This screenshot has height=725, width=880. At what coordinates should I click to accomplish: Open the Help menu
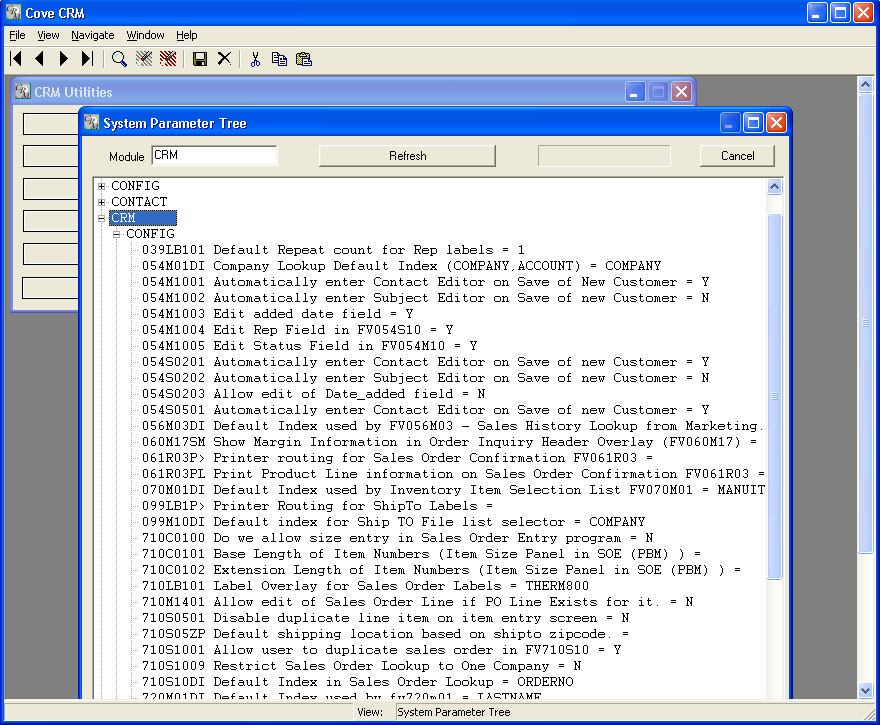pos(186,35)
